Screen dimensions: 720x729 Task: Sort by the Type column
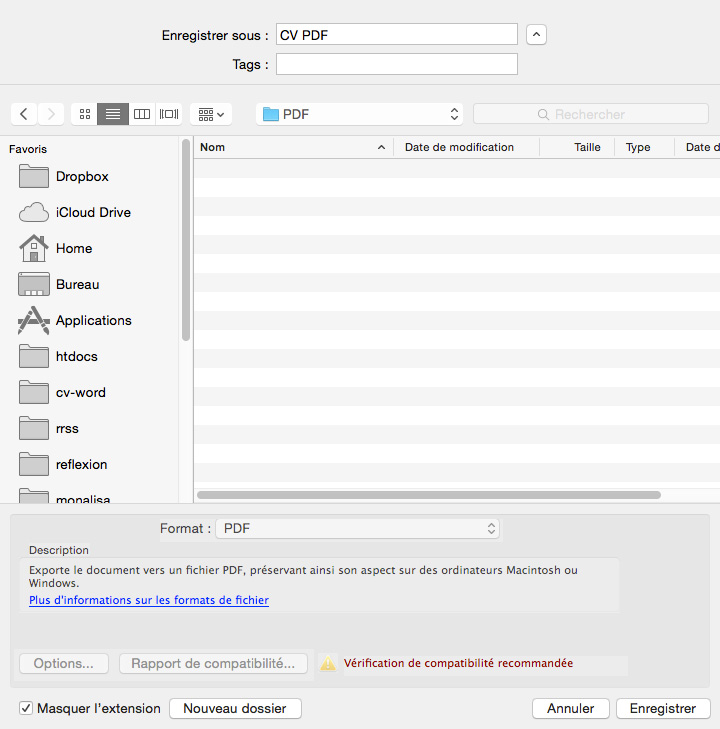644,147
